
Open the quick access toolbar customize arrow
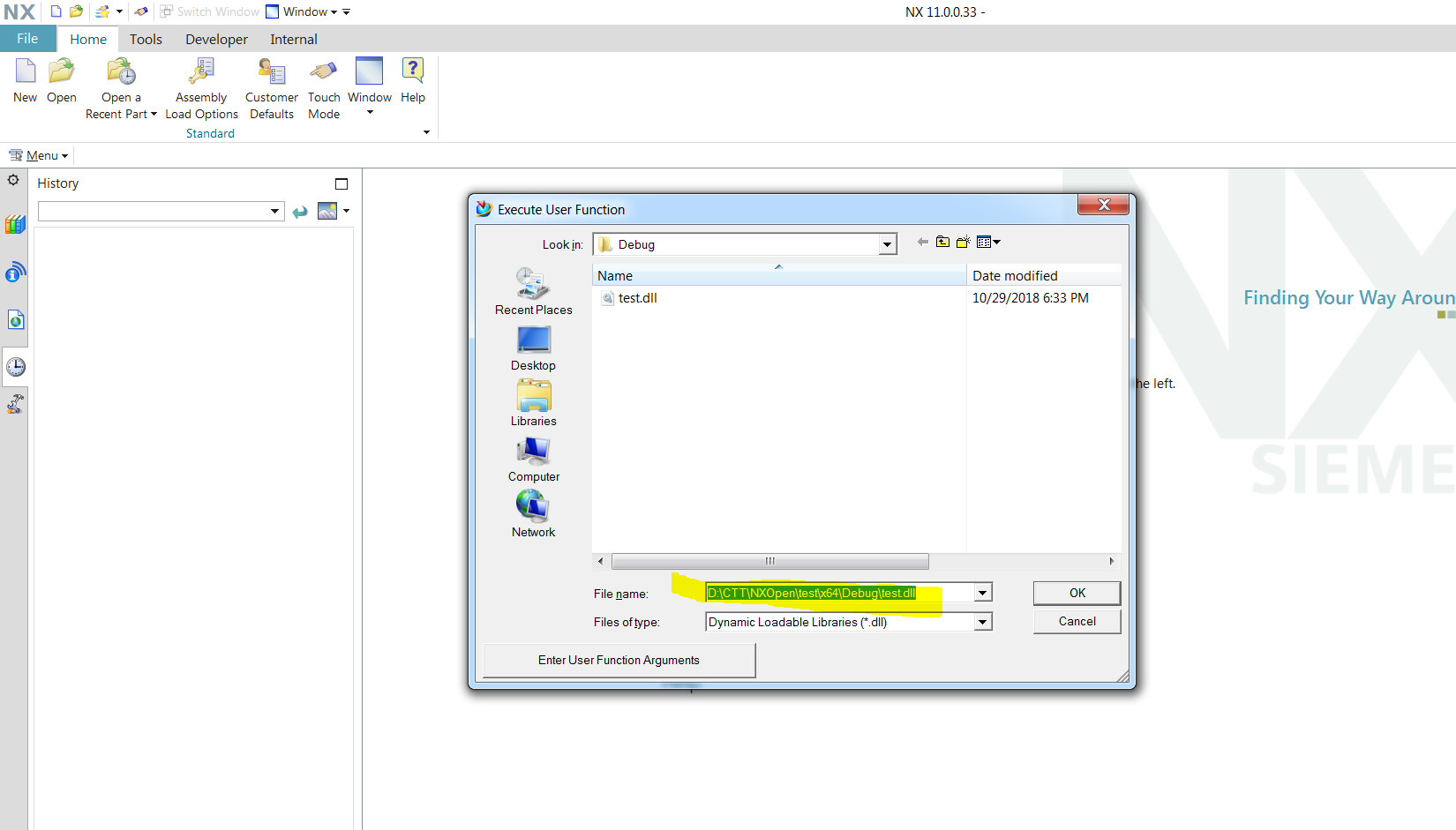347,11
